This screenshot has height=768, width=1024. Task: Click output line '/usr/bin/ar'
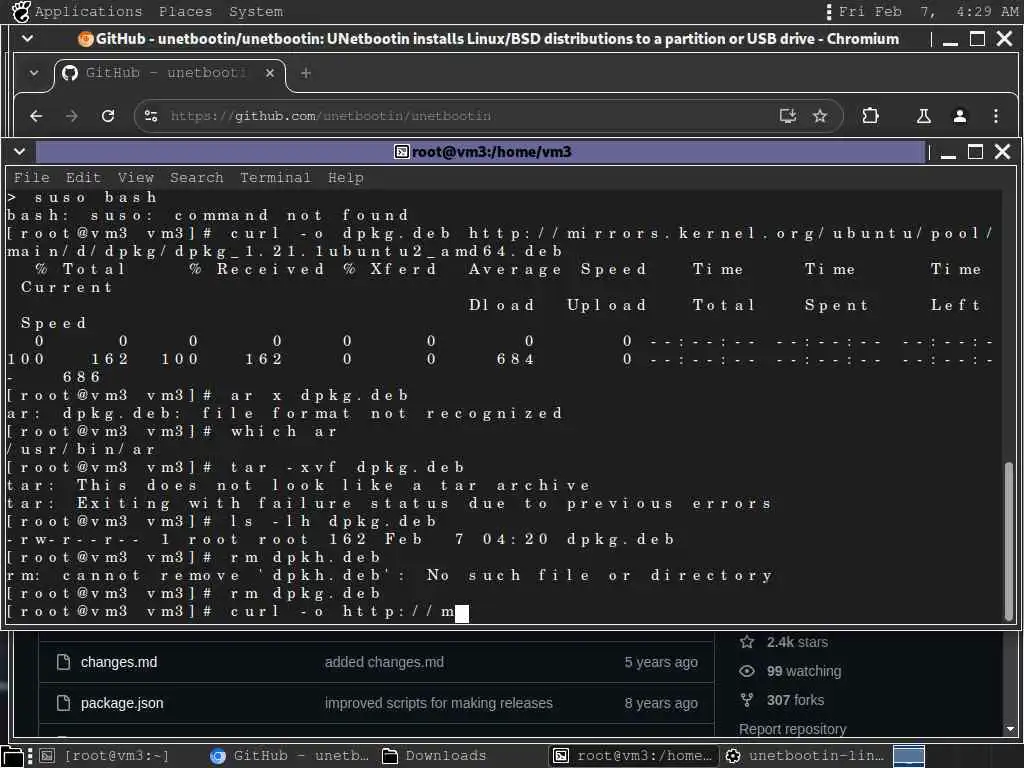coord(81,449)
